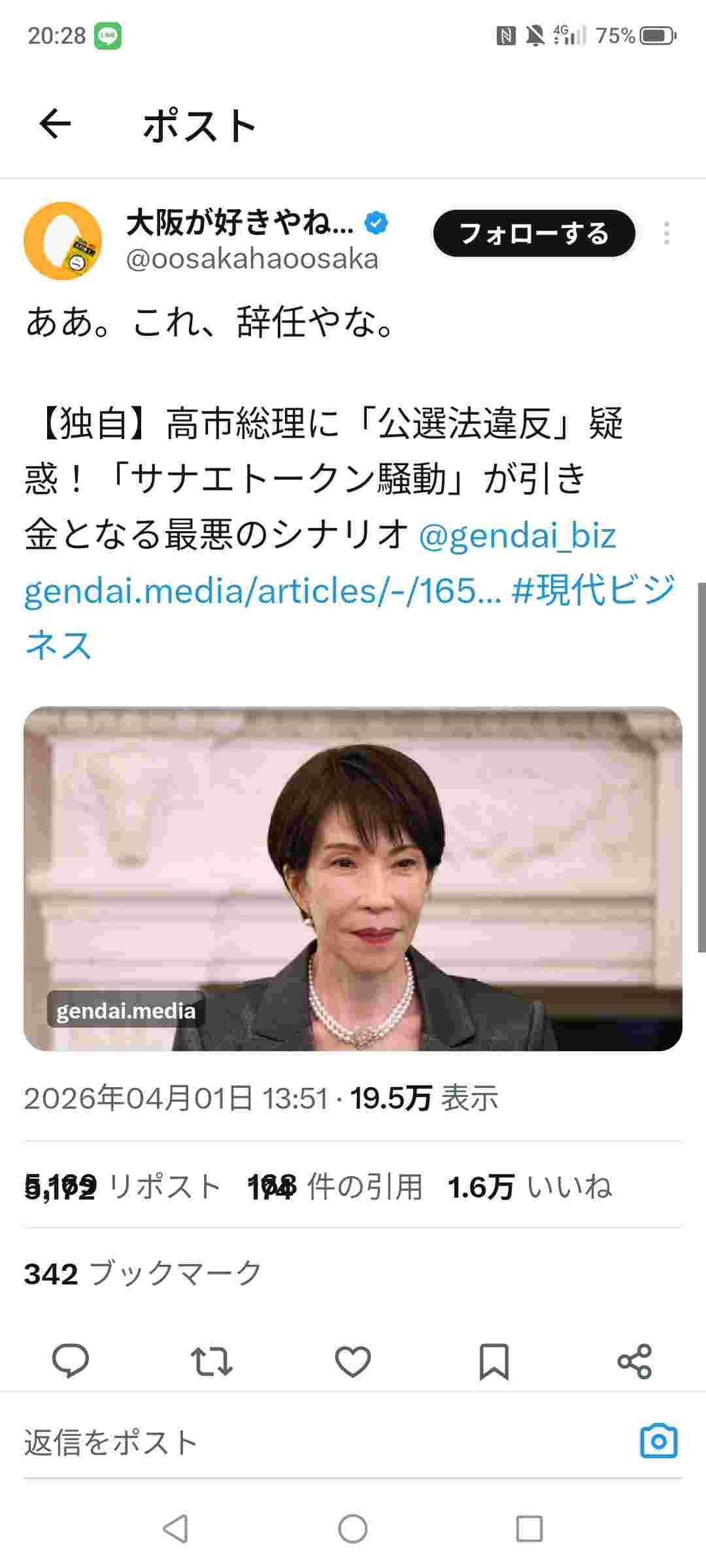The width and height of the screenshot is (706, 1568).
Task: Tap the camera icon in reply bar
Action: coord(659,1441)
